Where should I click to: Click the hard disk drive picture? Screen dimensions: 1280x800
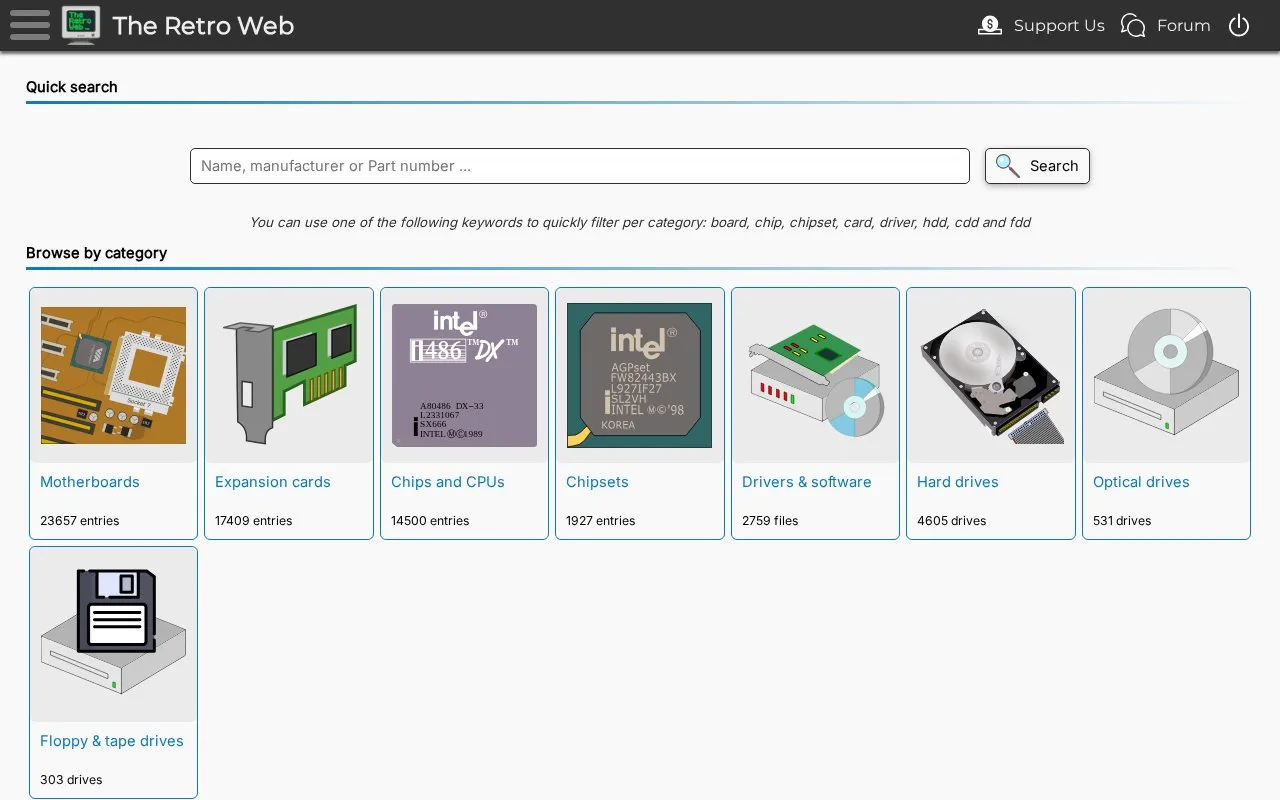990,375
